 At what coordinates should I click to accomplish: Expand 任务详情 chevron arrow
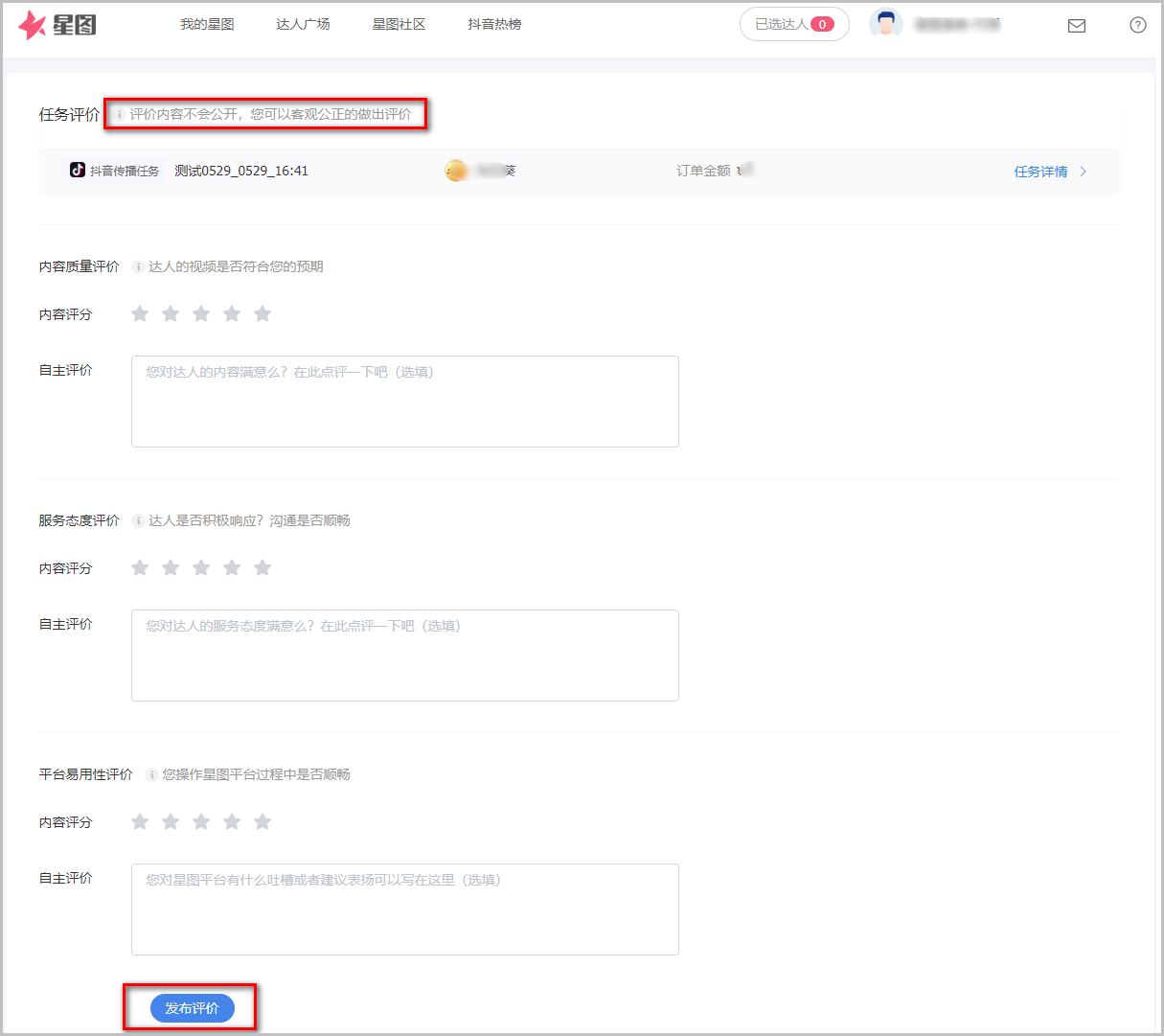pyautogui.click(x=1084, y=172)
